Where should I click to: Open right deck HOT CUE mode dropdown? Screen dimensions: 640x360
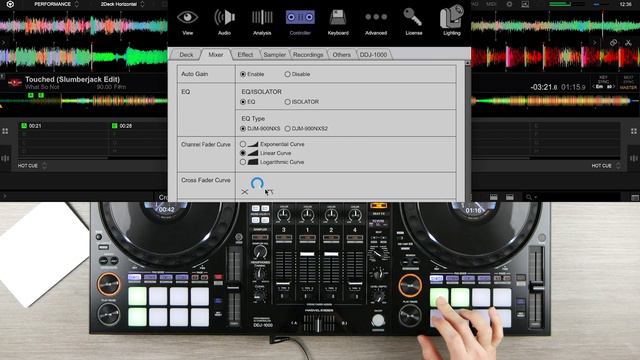click(606, 166)
